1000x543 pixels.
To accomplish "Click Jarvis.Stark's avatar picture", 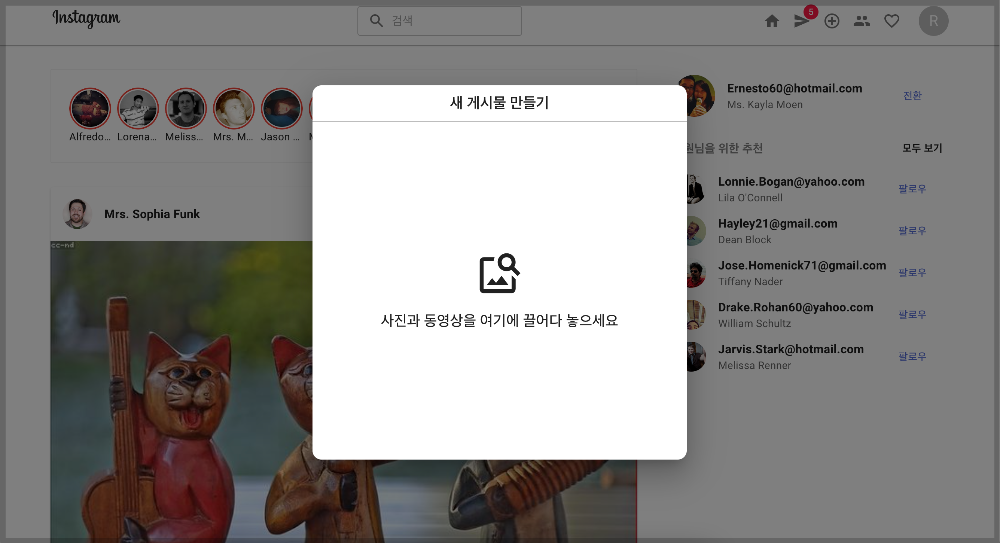I will 696,357.
